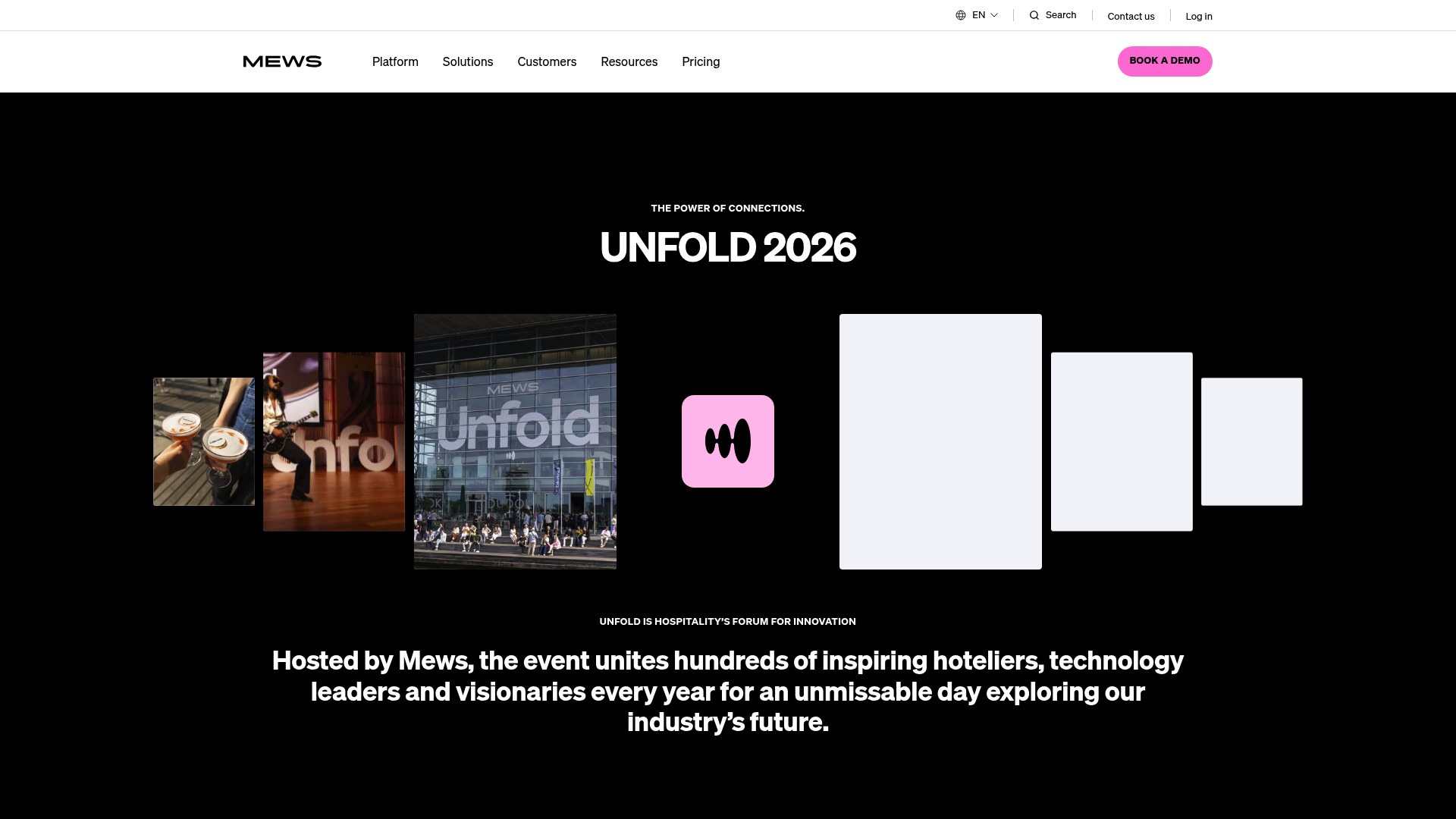Click the UNFOLD 2026 heading
Image resolution: width=1456 pixels, height=819 pixels.
point(728,247)
